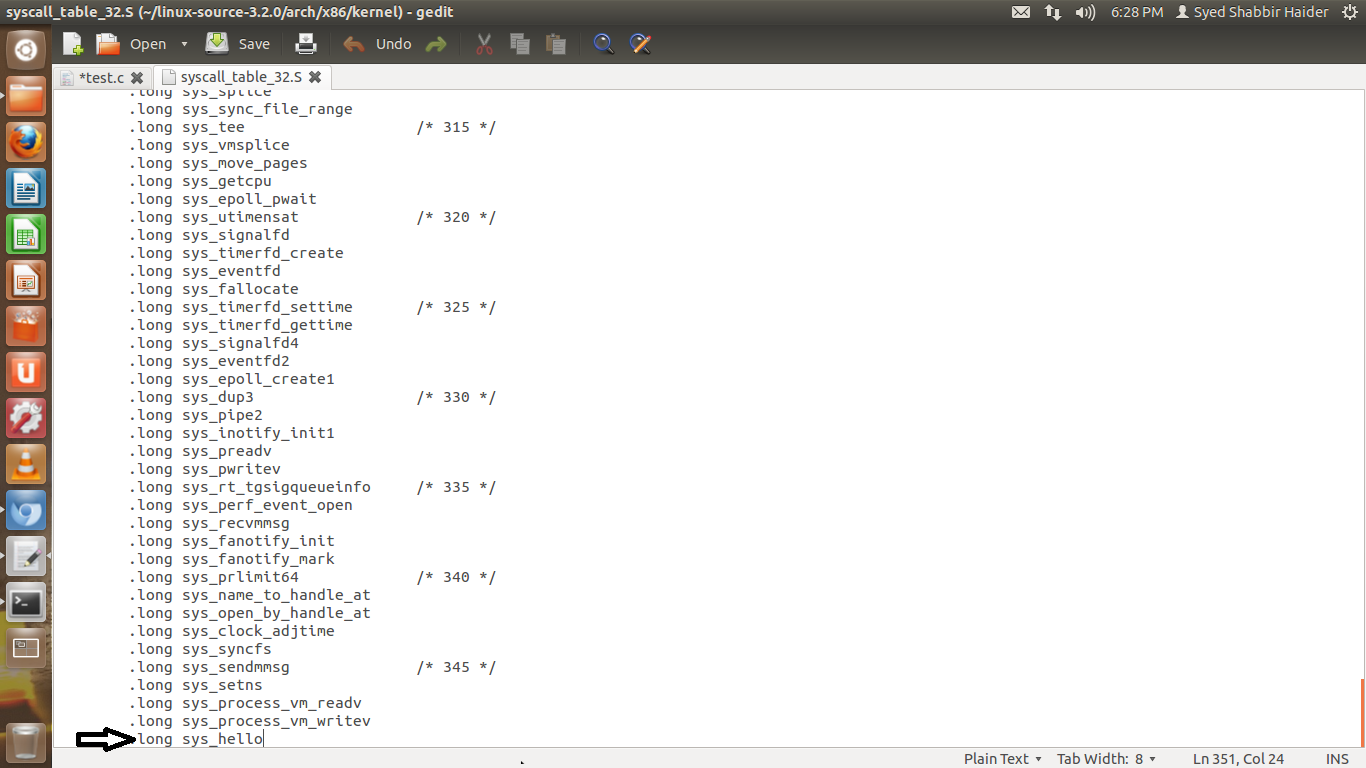Switch to the *test.c tab
1366x768 pixels.
coord(100,77)
